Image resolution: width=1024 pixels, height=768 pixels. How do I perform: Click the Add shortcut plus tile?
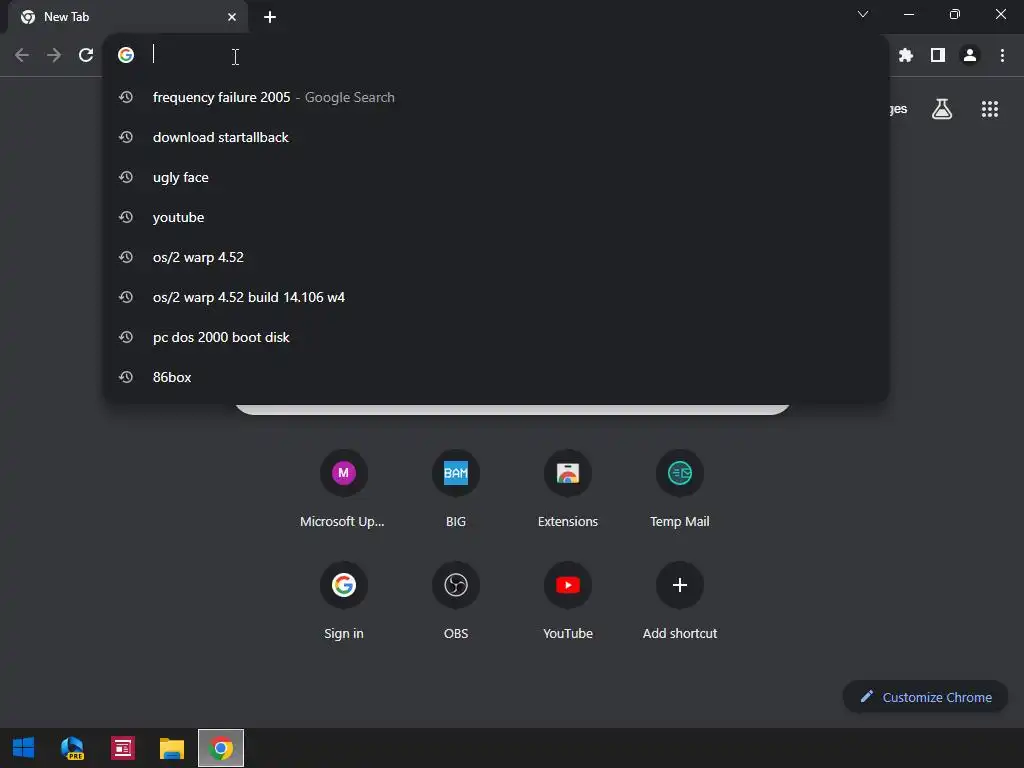(x=680, y=601)
